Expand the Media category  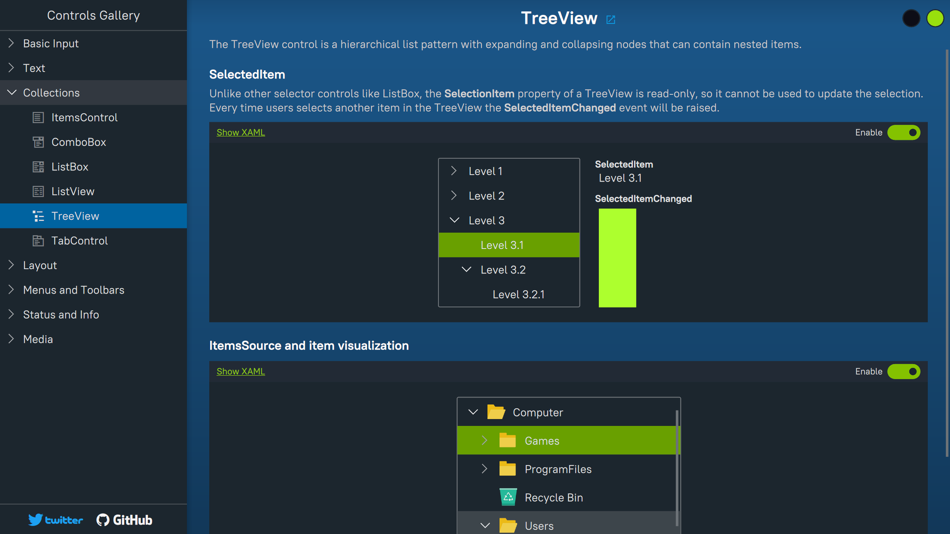coord(11,339)
